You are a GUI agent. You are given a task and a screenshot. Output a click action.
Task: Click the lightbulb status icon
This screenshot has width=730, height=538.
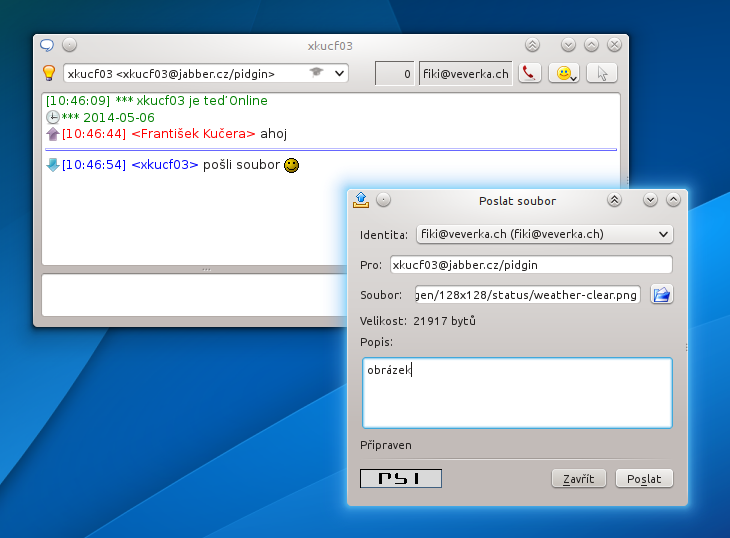[49, 73]
